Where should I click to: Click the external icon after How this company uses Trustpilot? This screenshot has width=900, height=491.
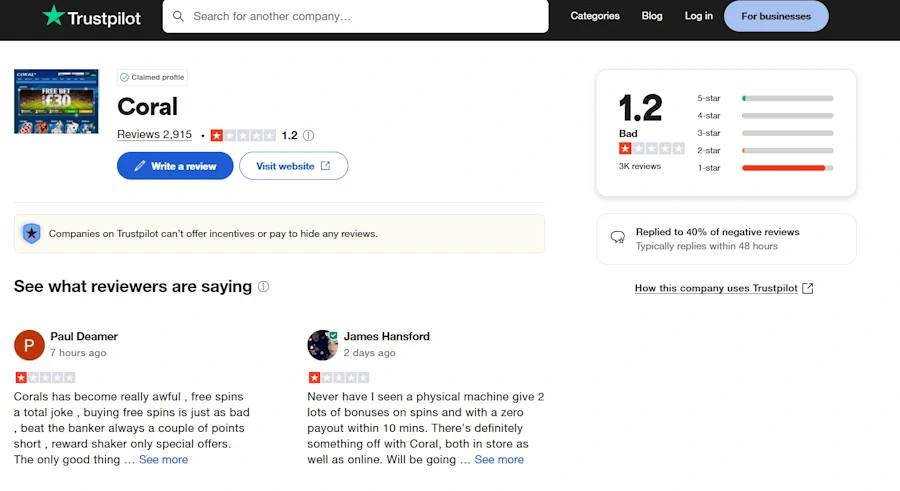(x=808, y=288)
